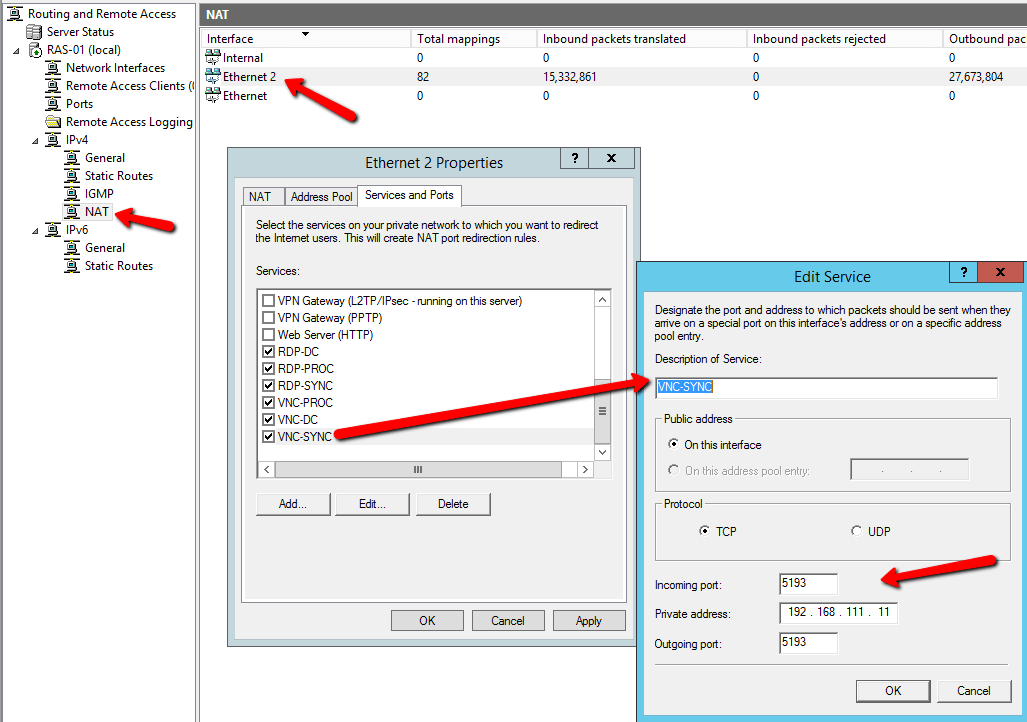Open the NAT tab in Properties
Viewport: 1027px width, 722px height.
tap(260, 197)
